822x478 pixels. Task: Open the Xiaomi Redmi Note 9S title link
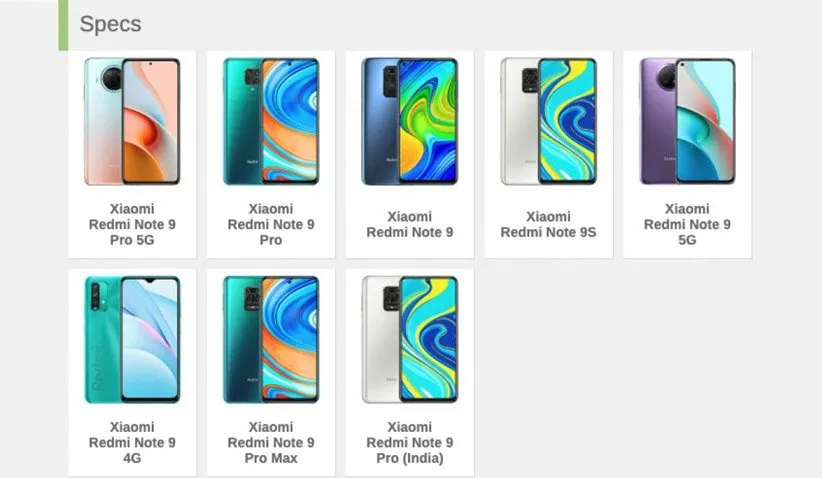coord(548,224)
